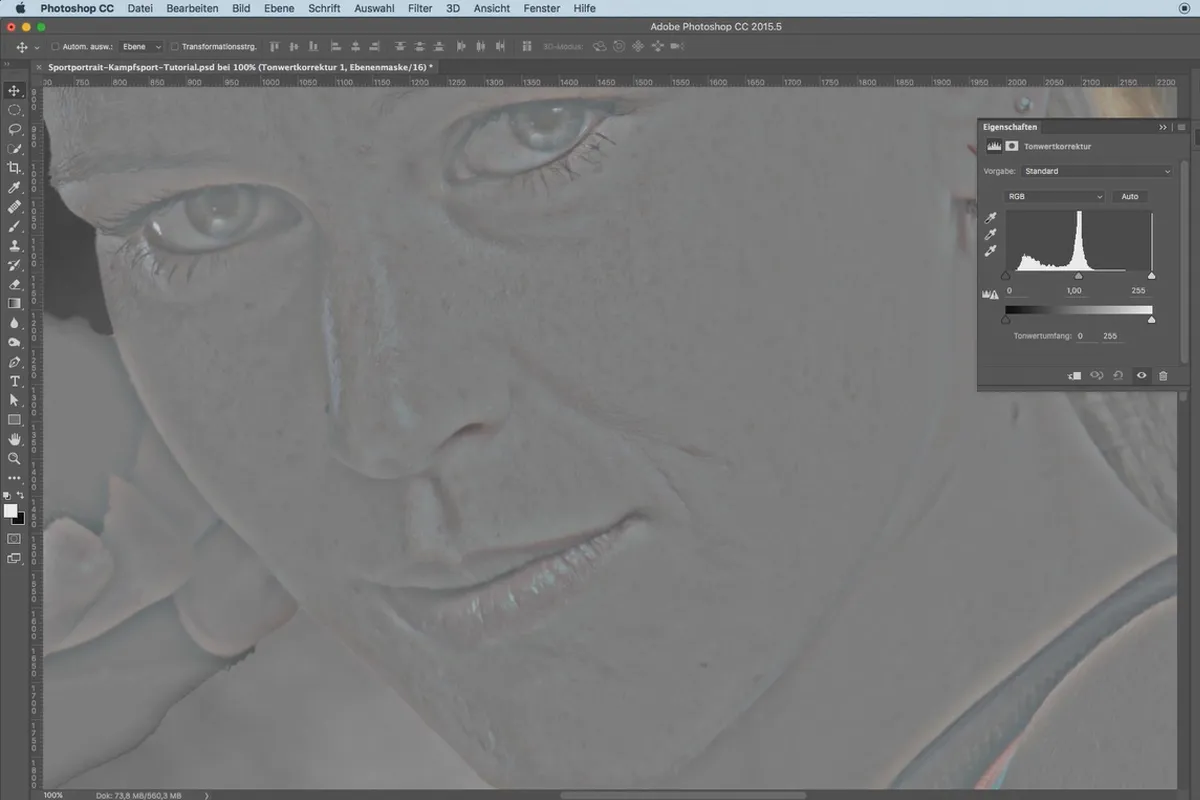Select the Healing Brush tool
Screen dimensions: 1200x800
[14, 207]
